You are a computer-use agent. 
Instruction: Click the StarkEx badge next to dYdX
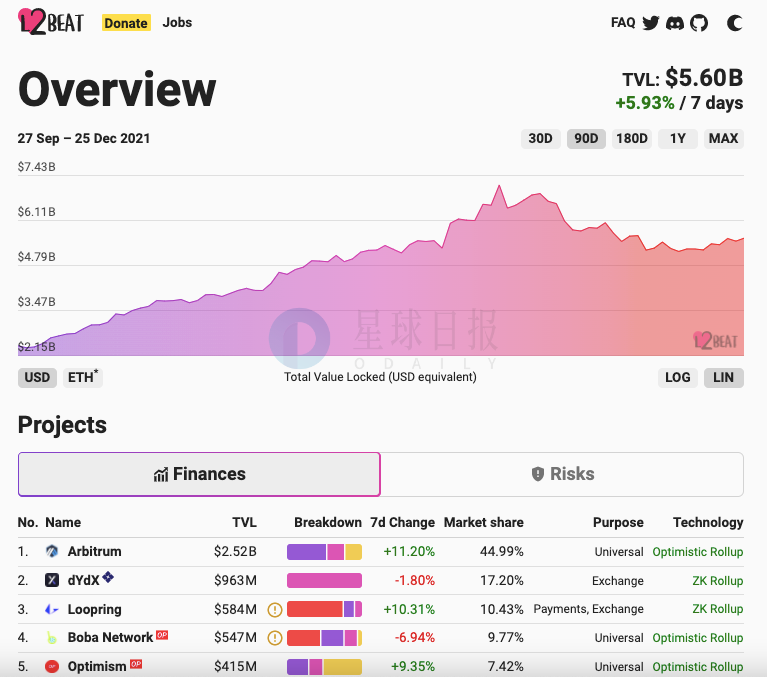pyautogui.click(x=108, y=577)
